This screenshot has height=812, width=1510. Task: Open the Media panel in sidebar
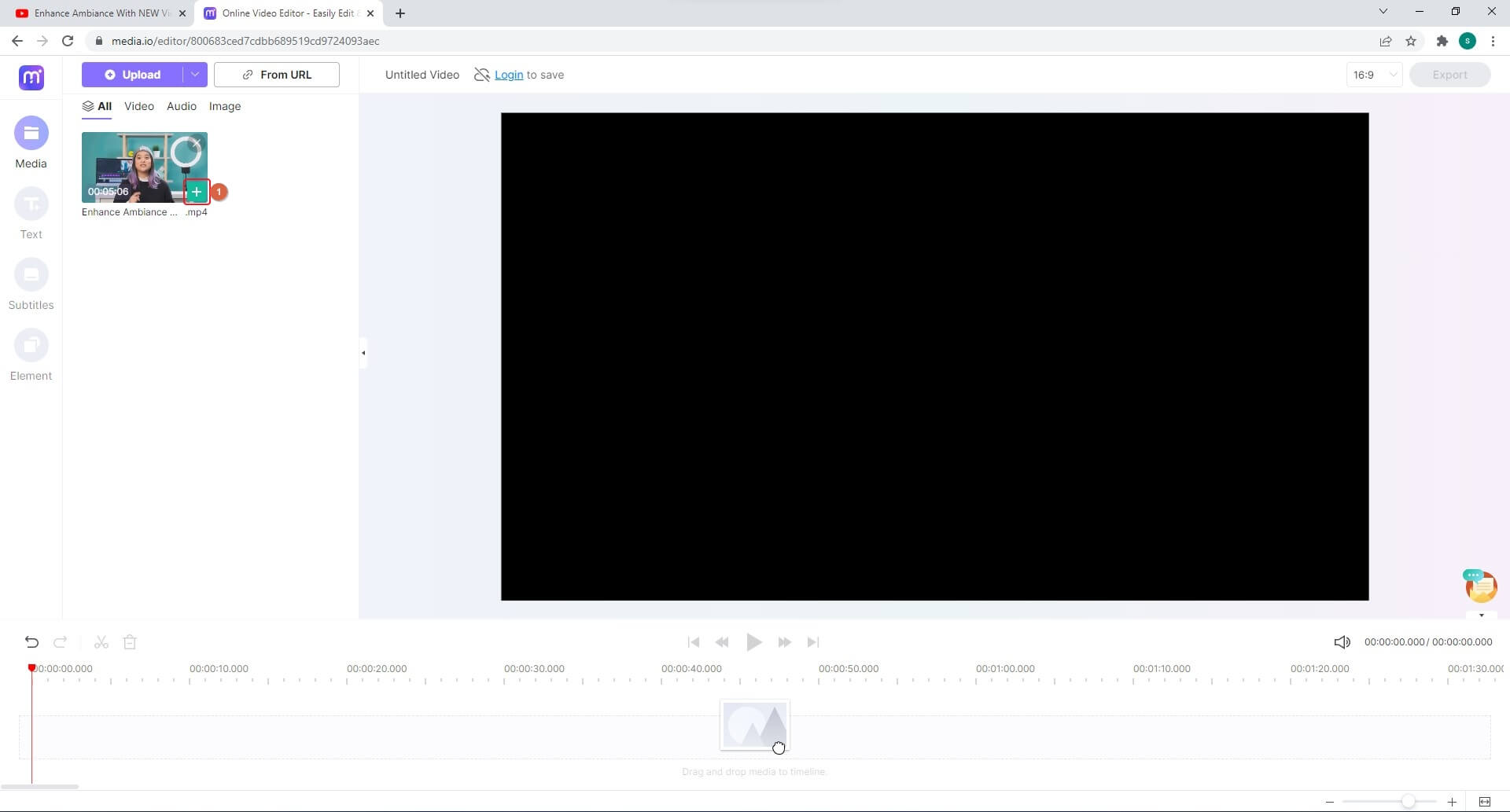click(31, 134)
